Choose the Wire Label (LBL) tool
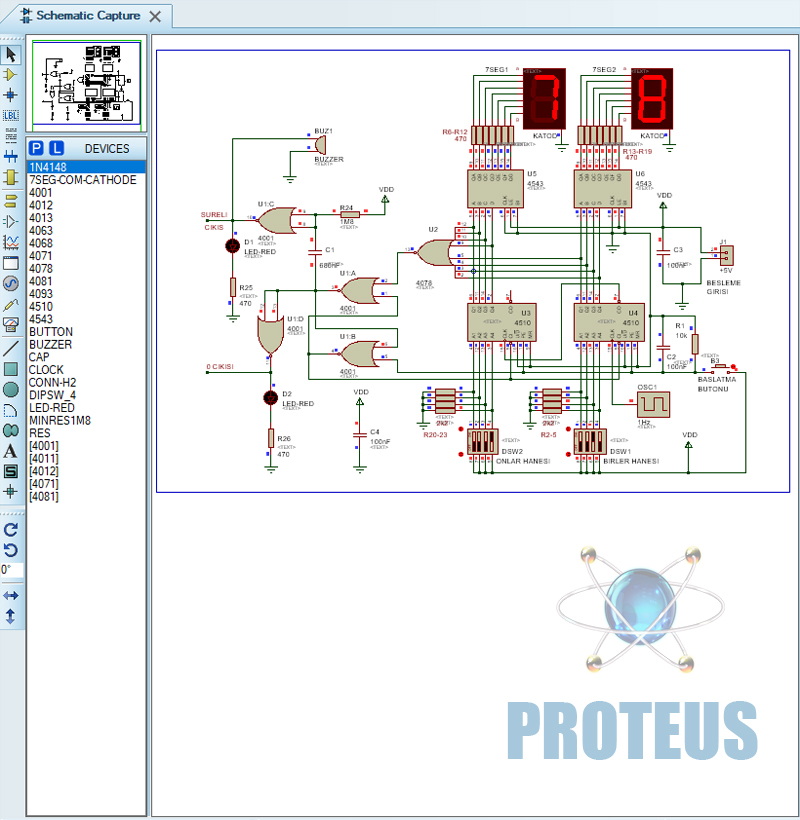Screen dimensions: 800x820 tap(11, 116)
